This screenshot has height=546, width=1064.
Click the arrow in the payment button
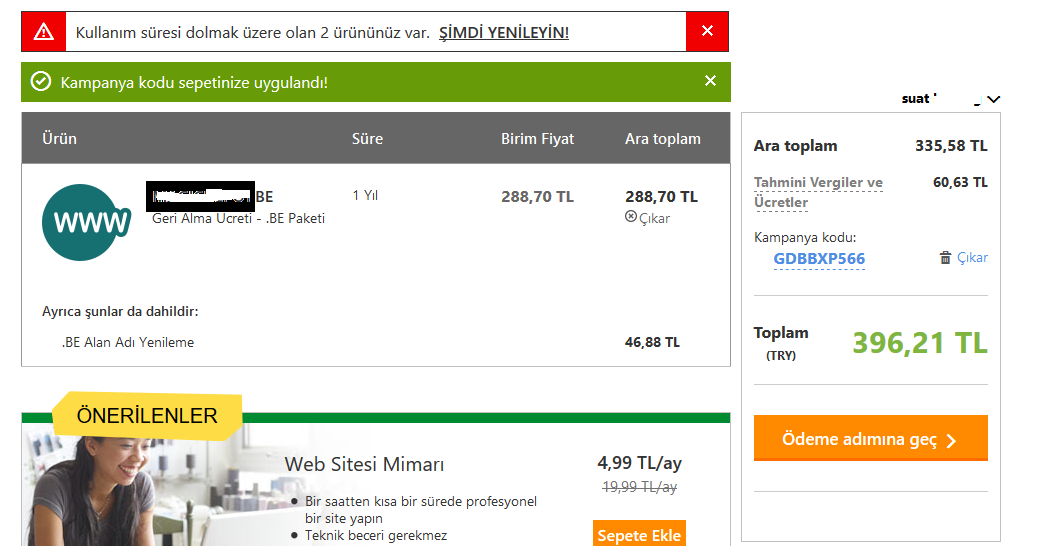(951, 441)
